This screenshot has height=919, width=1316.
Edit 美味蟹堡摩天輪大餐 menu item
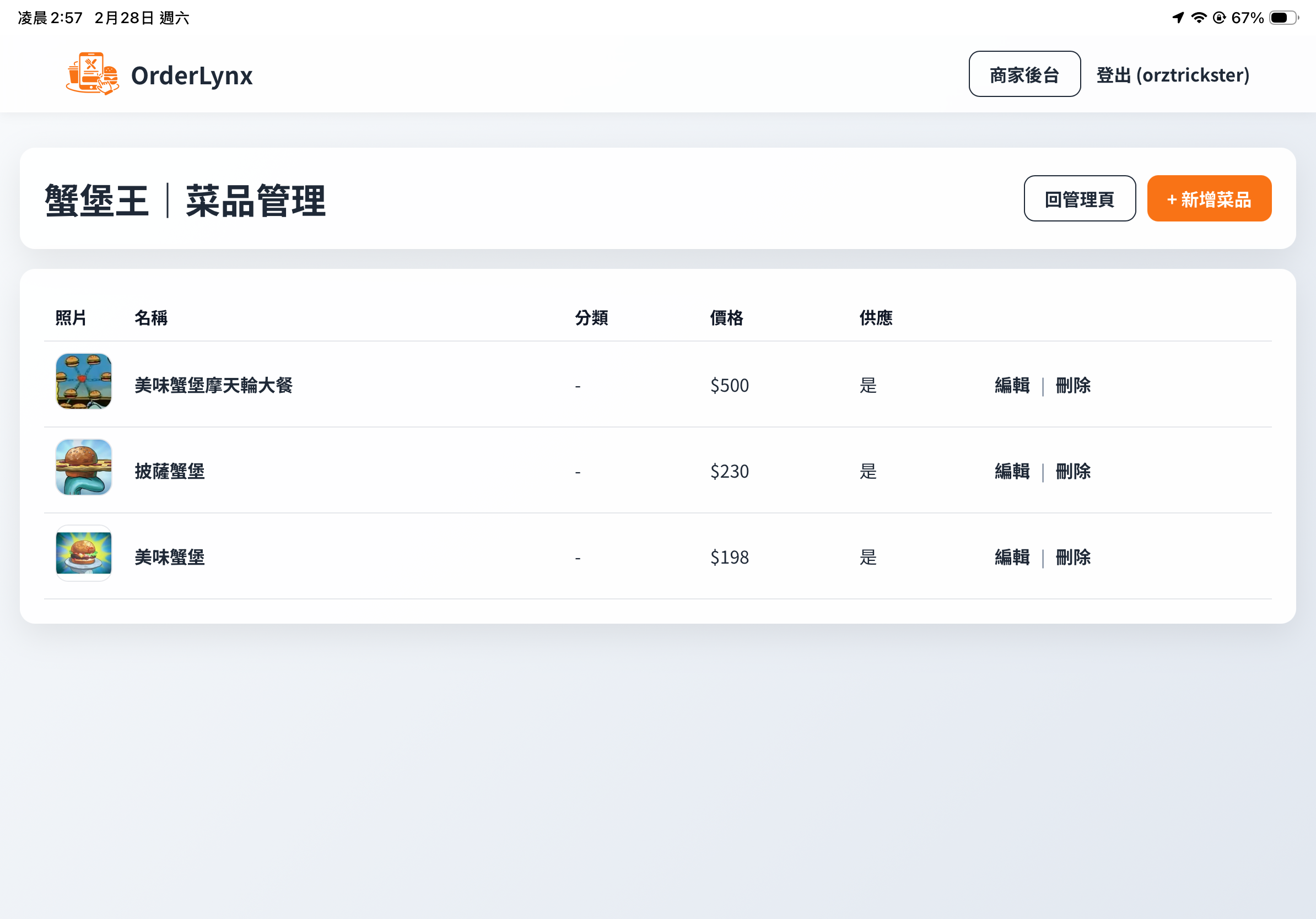(x=1012, y=386)
